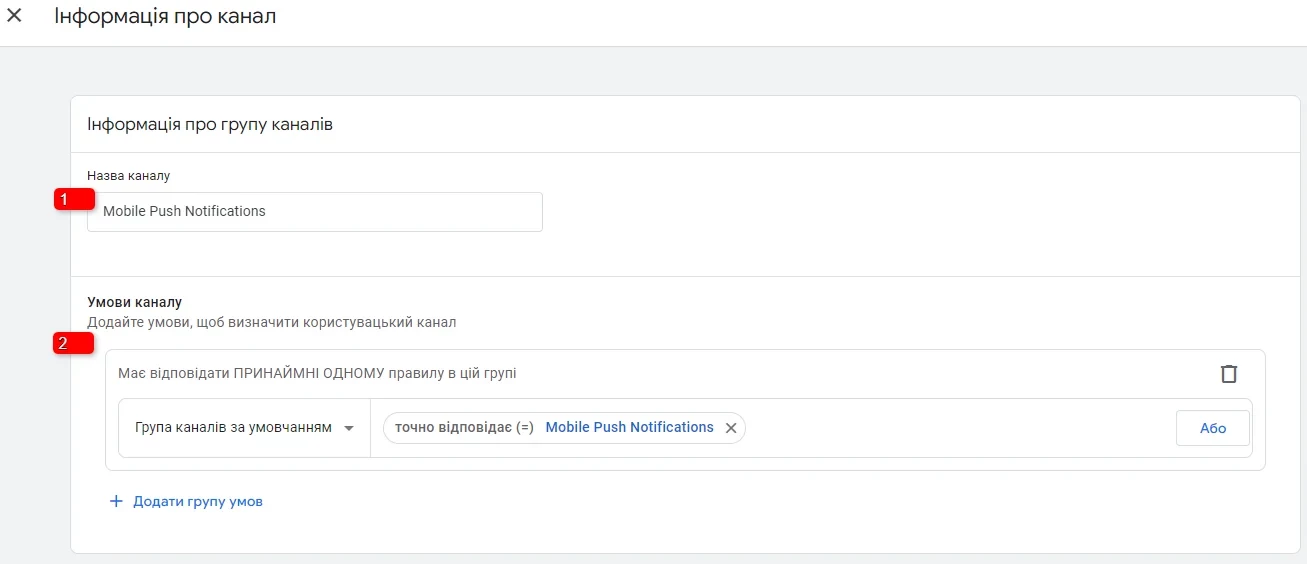Open the 'Група каналів за умовчанням' dropdown
This screenshot has height=564, width=1307.
click(244, 428)
